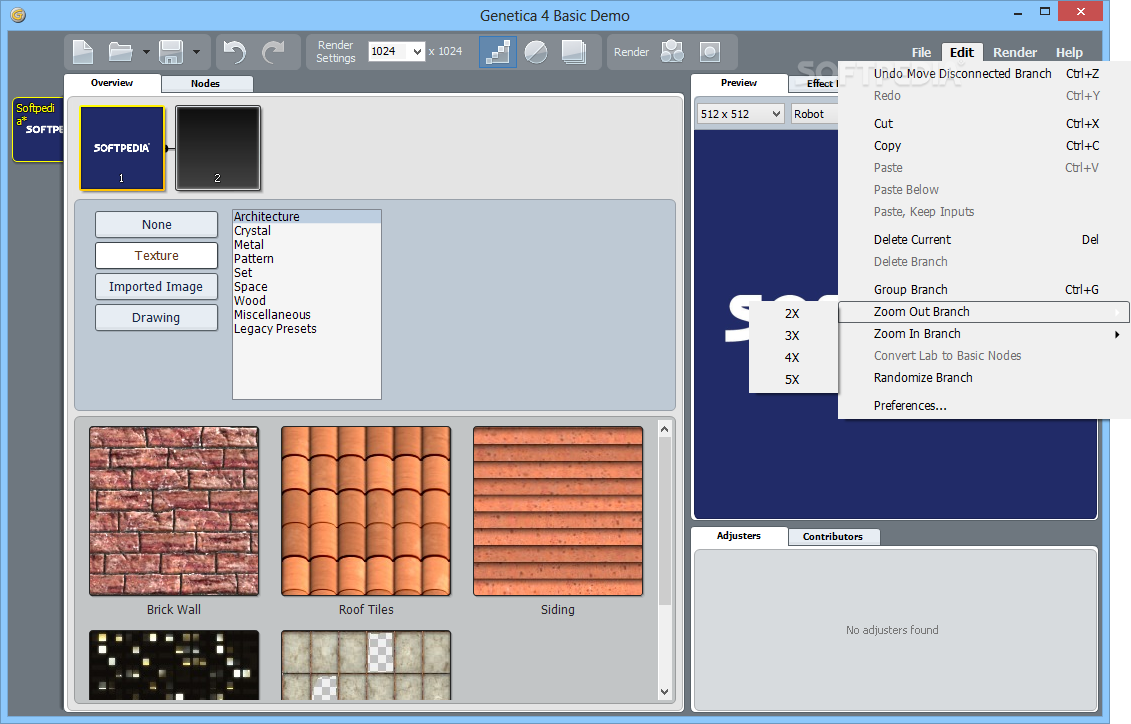The image size is (1131, 724).
Task: Choose the Siding texture thumbnail
Action: click(558, 511)
